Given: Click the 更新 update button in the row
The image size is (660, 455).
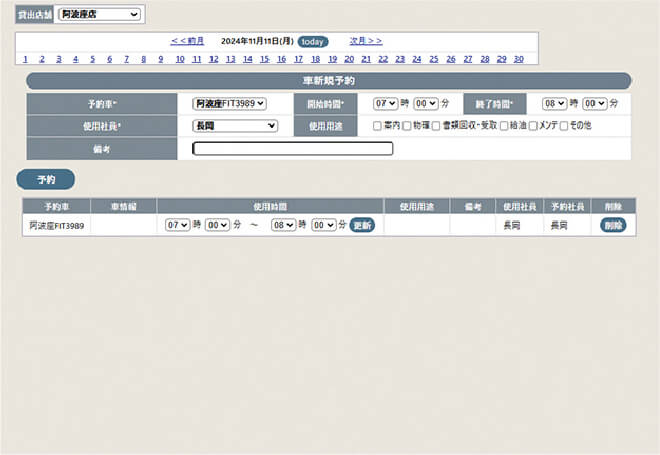Looking at the screenshot, I should [362, 225].
